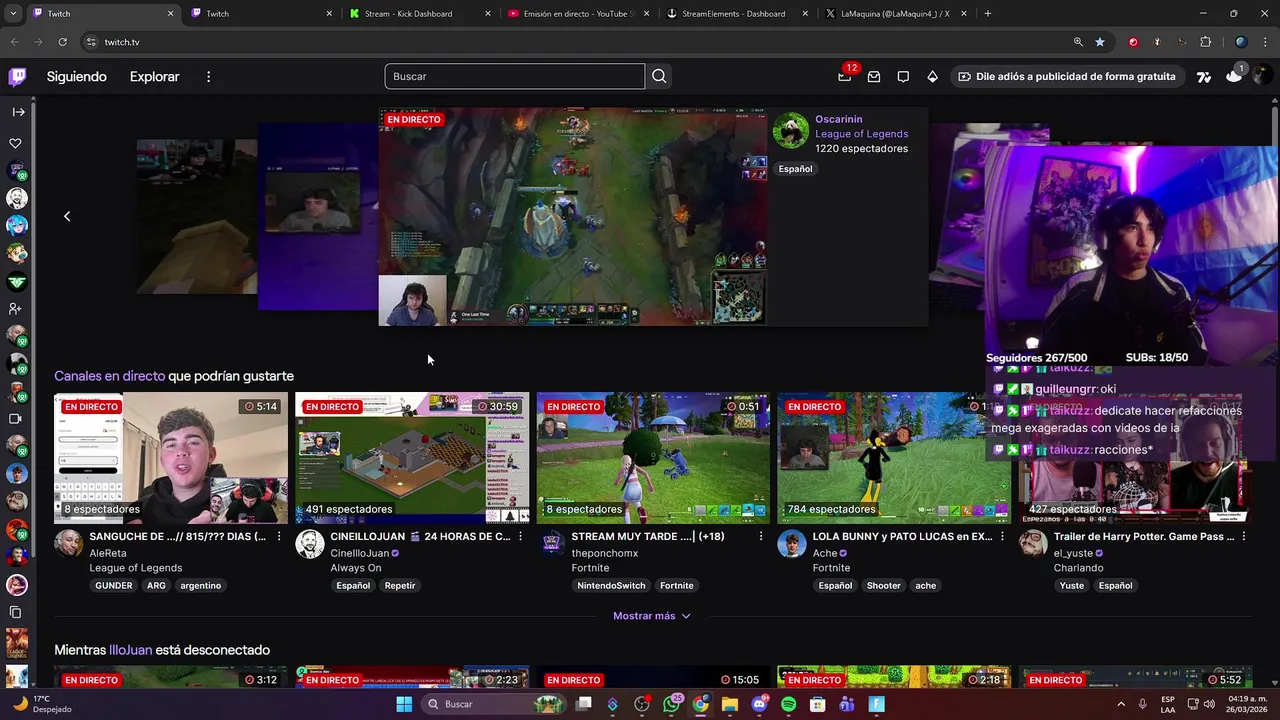1280x720 pixels.
Task: Open CinellloJuan 24 HORAS stream thumbnail
Action: tap(412, 458)
